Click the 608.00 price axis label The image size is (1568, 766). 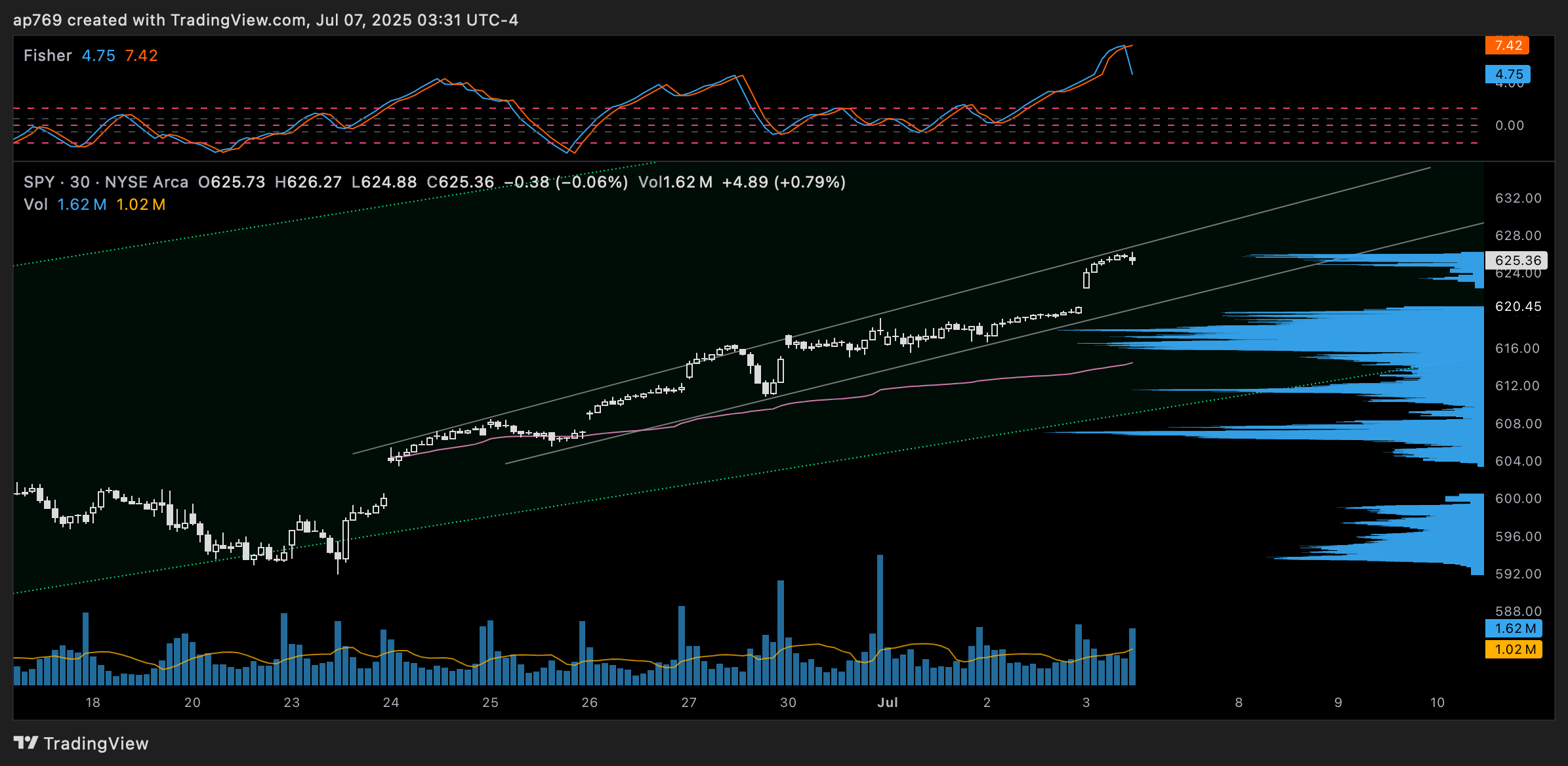[x=1518, y=424]
